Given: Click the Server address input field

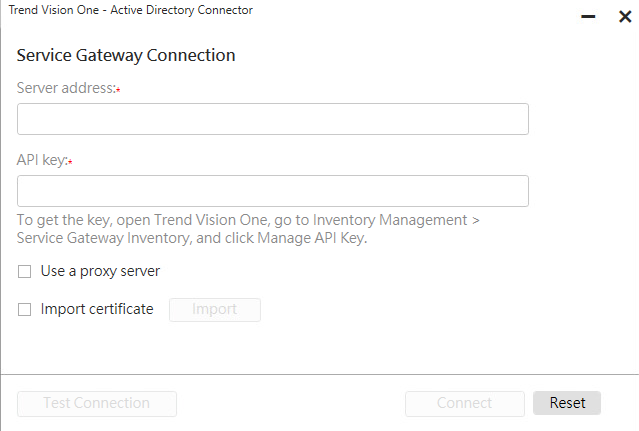Looking at the screenshot, I should click(272, 119).
